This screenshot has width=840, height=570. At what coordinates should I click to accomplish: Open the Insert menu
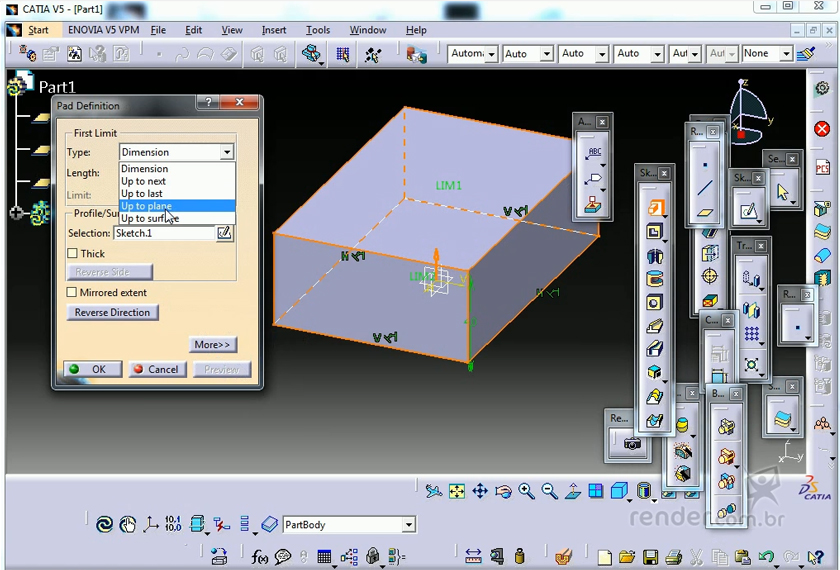(274, 30)
